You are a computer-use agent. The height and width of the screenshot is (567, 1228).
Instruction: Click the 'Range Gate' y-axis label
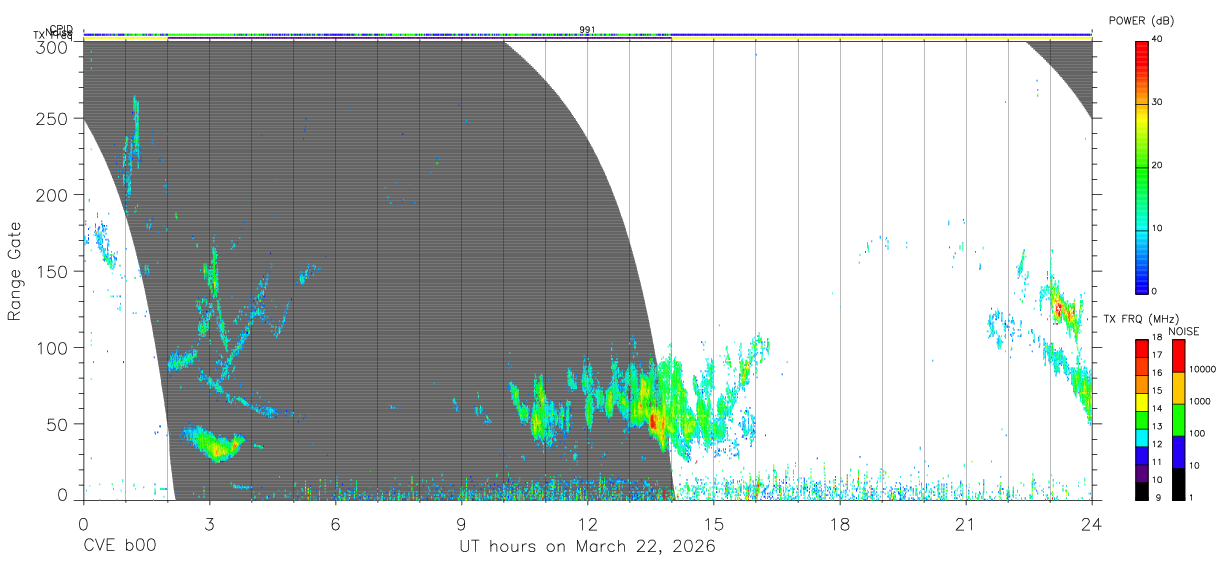(15, 271)
